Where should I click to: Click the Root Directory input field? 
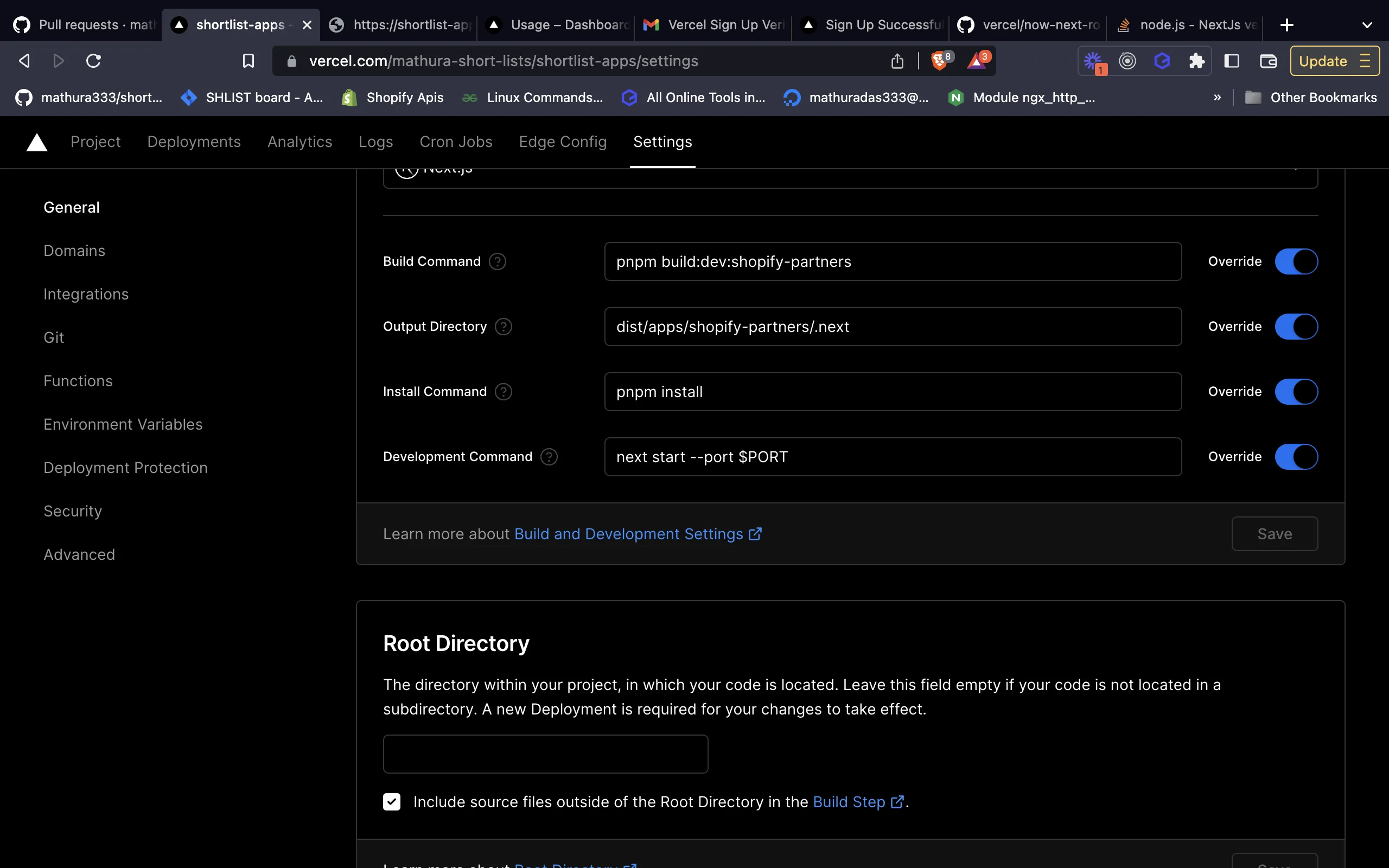tap(546, 754)
